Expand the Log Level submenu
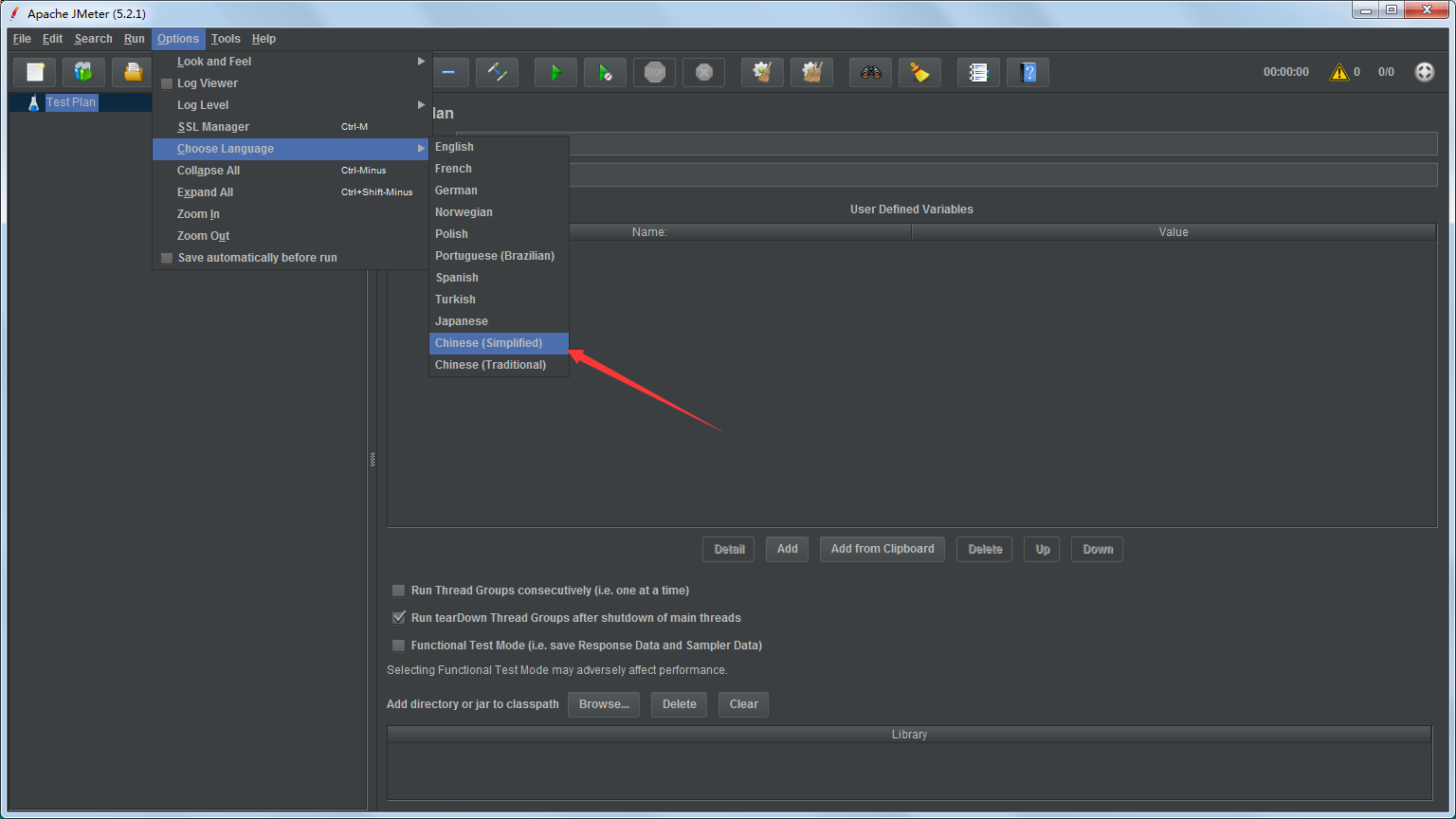The image size is (1456, 819). pyautogui.click(x=292, y=105)
